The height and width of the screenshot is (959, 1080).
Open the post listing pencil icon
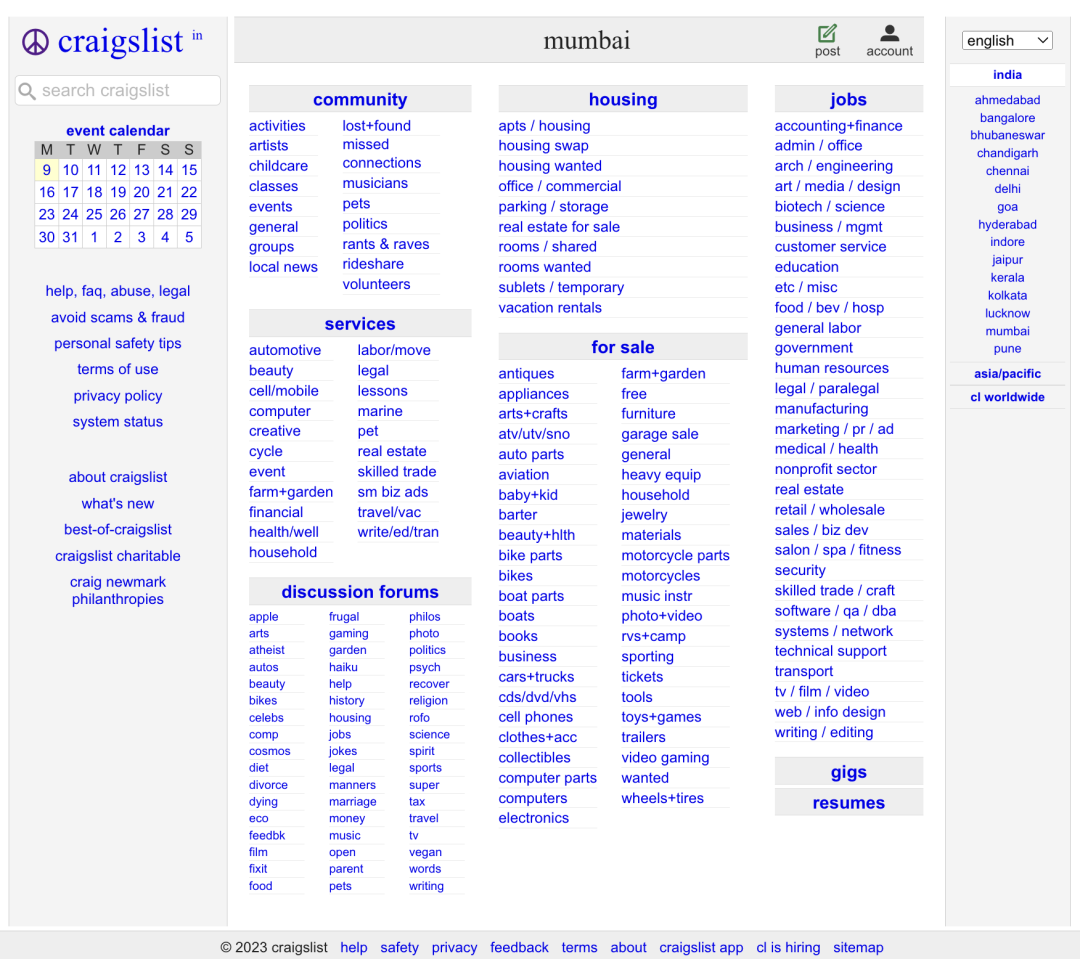[x=827, y=34]
